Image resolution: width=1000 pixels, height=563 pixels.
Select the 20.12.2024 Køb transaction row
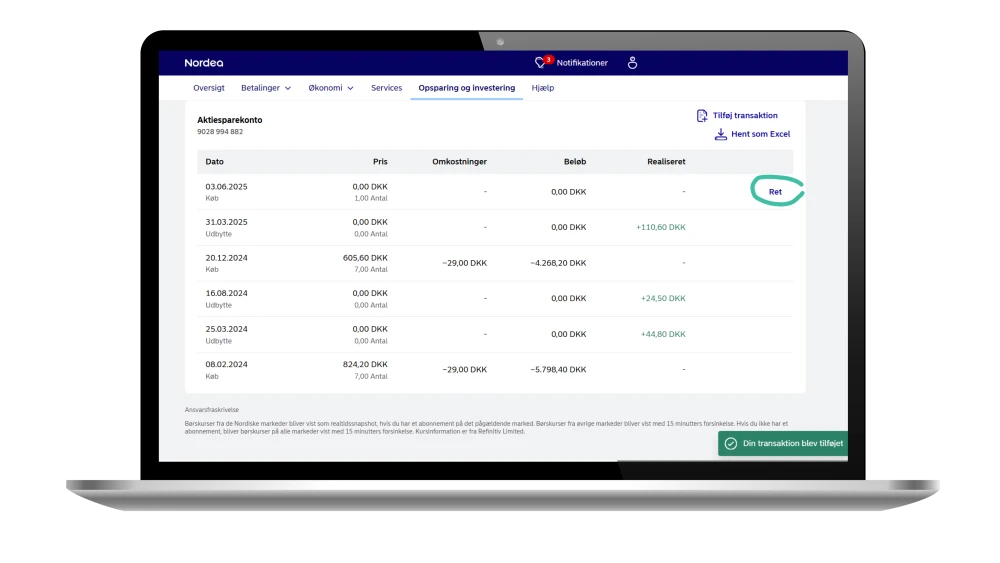tap(495, 263)
